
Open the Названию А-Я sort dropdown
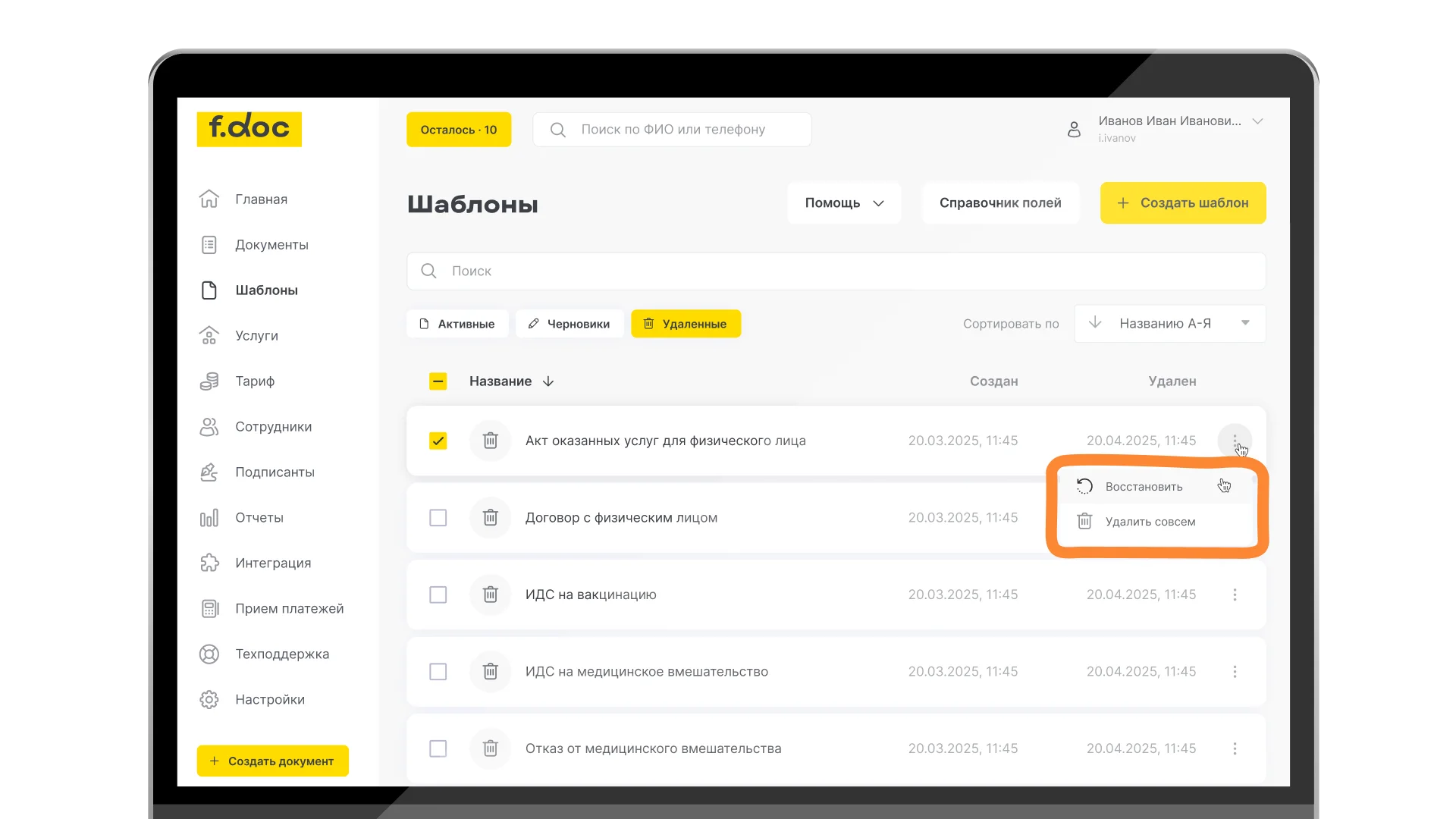[x=1169, y=324]
